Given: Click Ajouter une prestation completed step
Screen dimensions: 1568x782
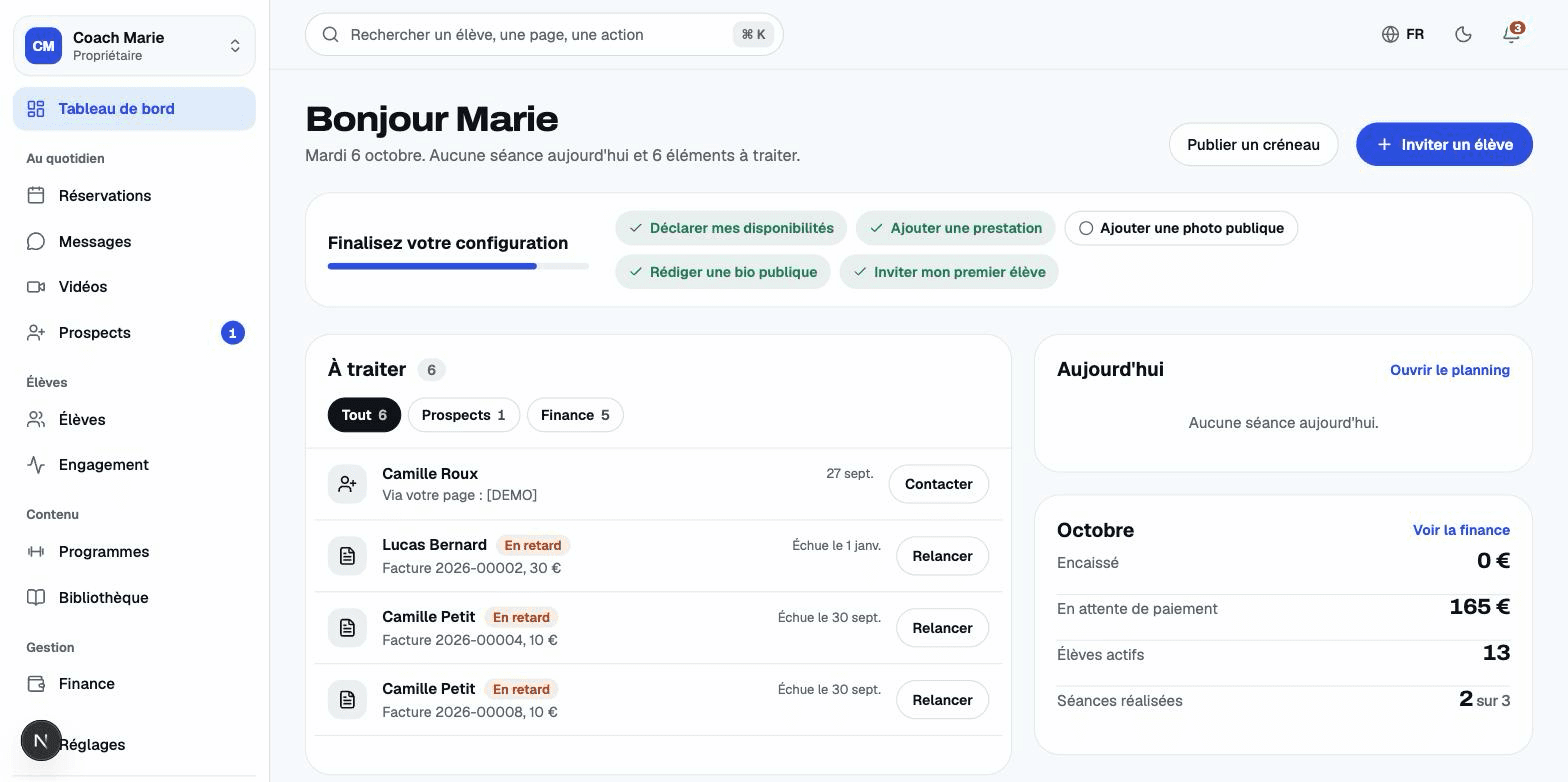Looking at the screenshot, I should [x=955, y=228].
